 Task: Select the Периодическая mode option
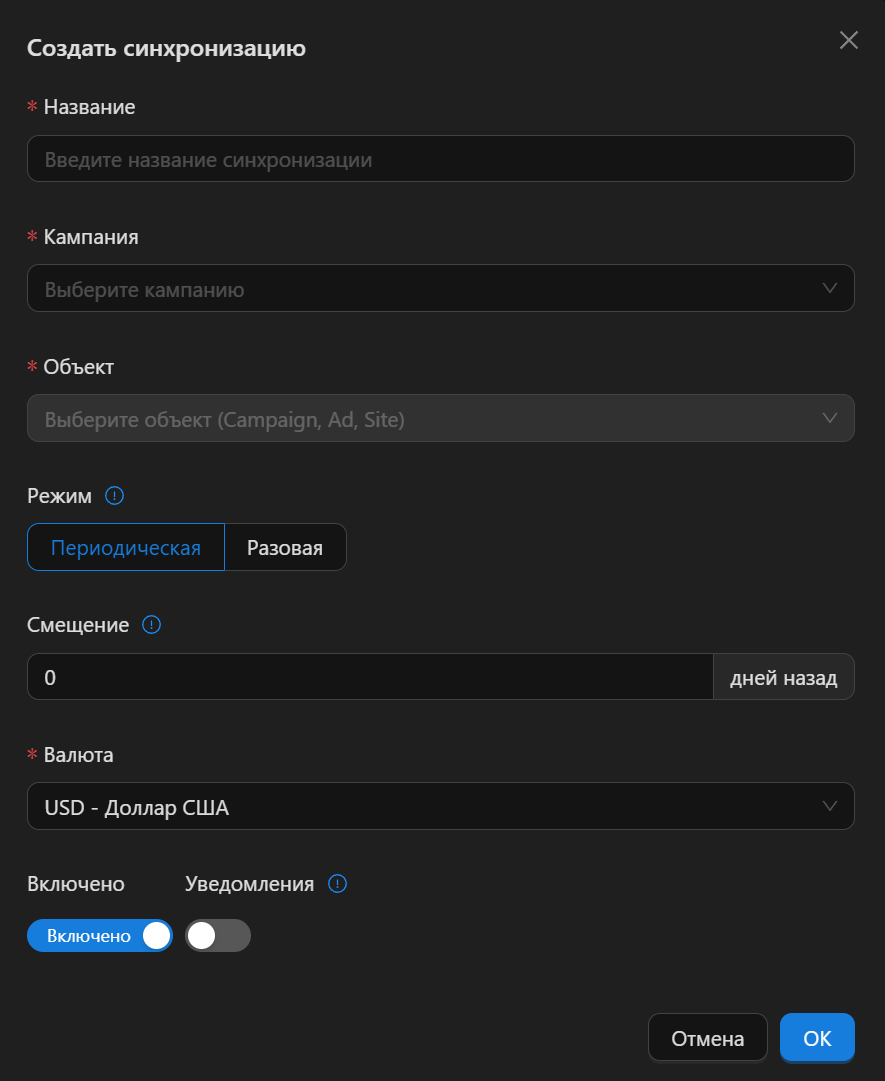126,547
